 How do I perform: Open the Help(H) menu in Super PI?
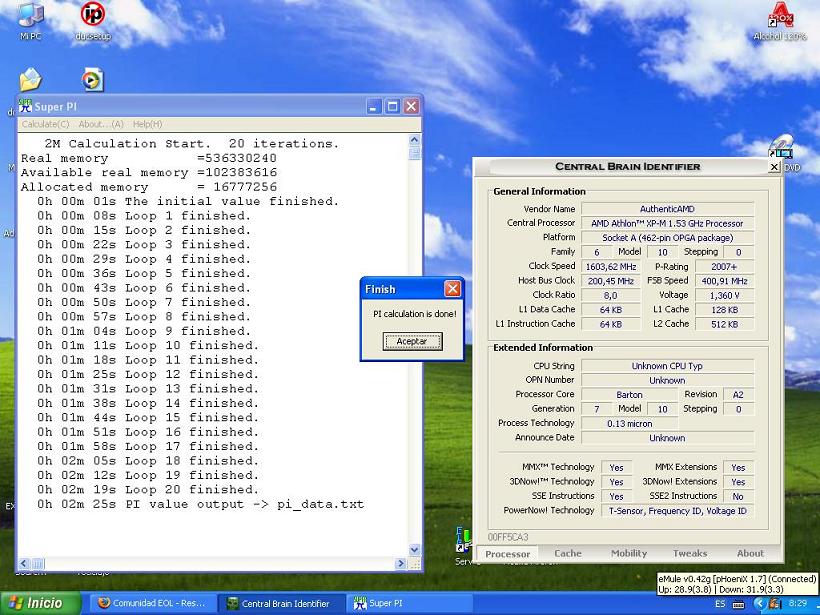(x=147, y=124)
